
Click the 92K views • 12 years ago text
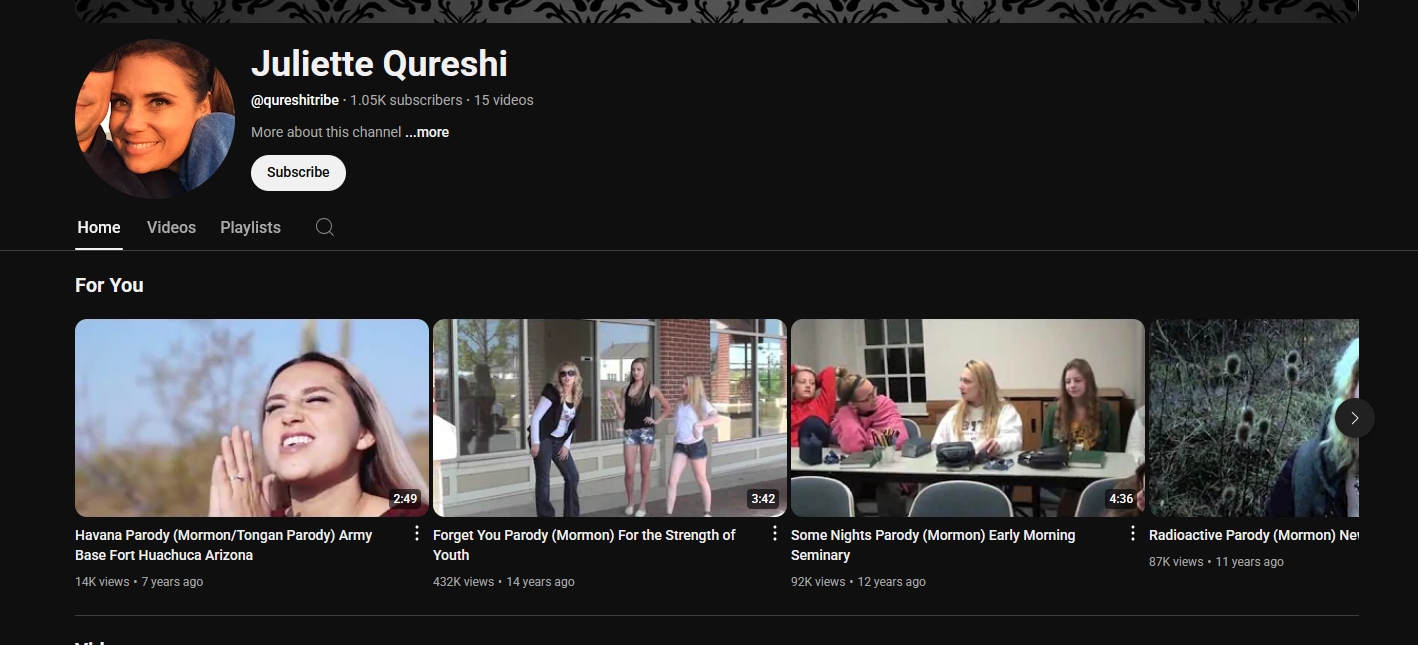(858, 581)
